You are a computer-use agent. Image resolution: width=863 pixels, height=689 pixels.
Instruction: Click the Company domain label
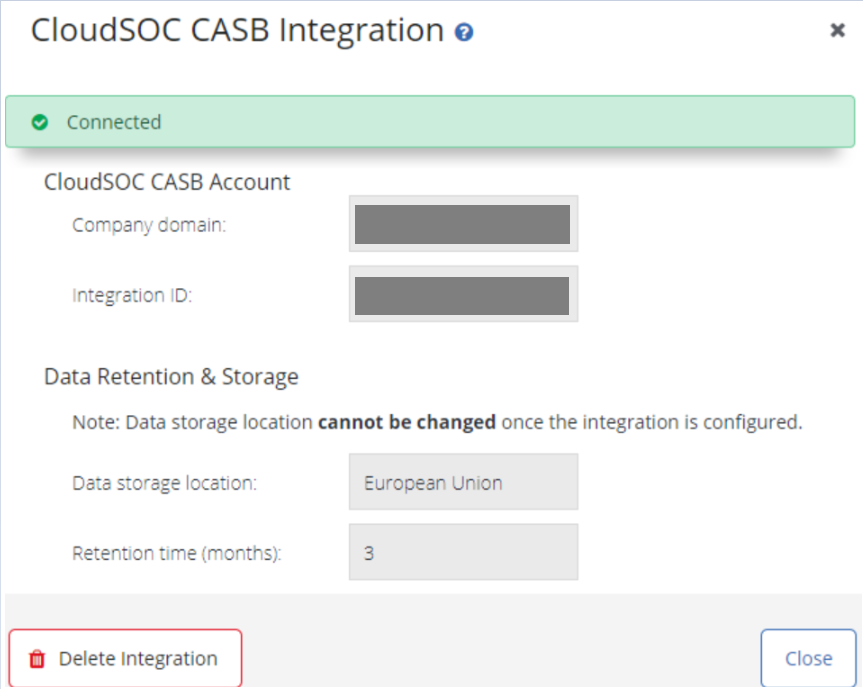pos(149,225)
